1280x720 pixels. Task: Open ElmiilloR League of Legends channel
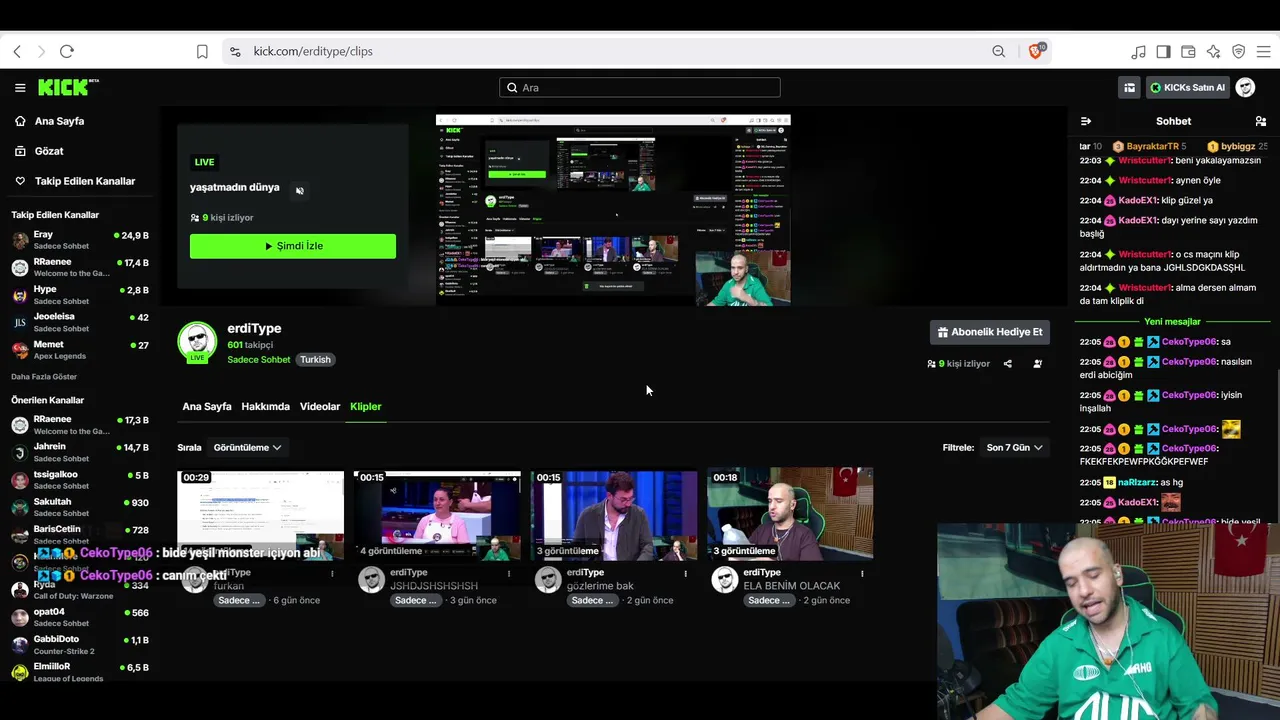pos(80,672)
